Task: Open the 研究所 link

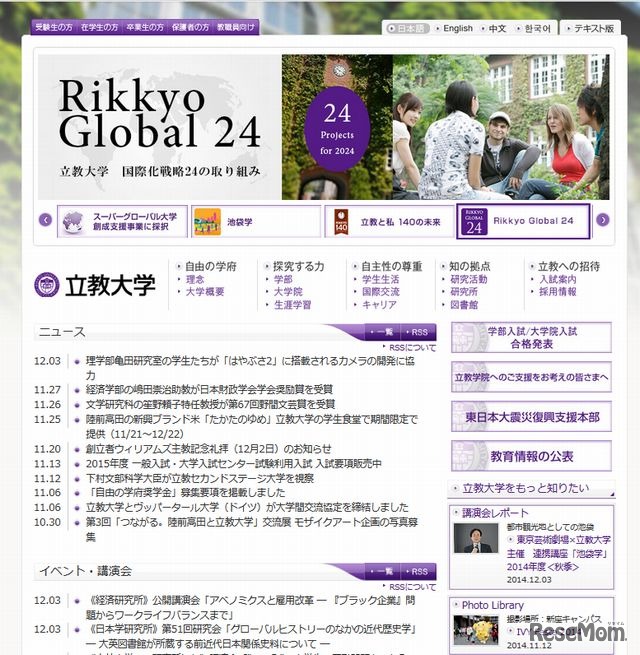Action: (464, 292)
